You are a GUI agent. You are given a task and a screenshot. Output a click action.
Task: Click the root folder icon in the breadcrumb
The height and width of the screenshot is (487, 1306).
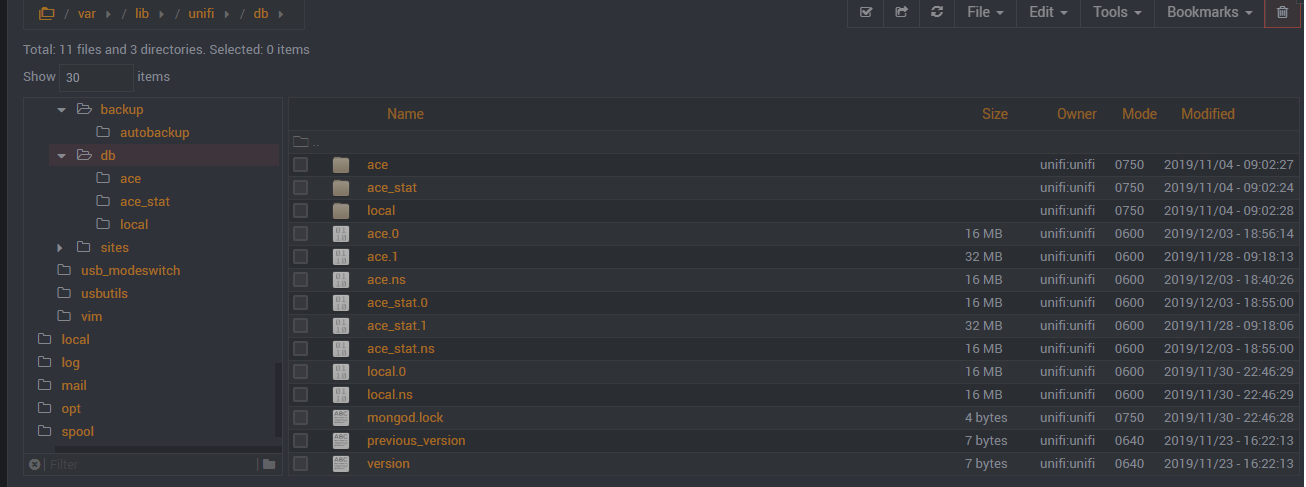[46, 14]
